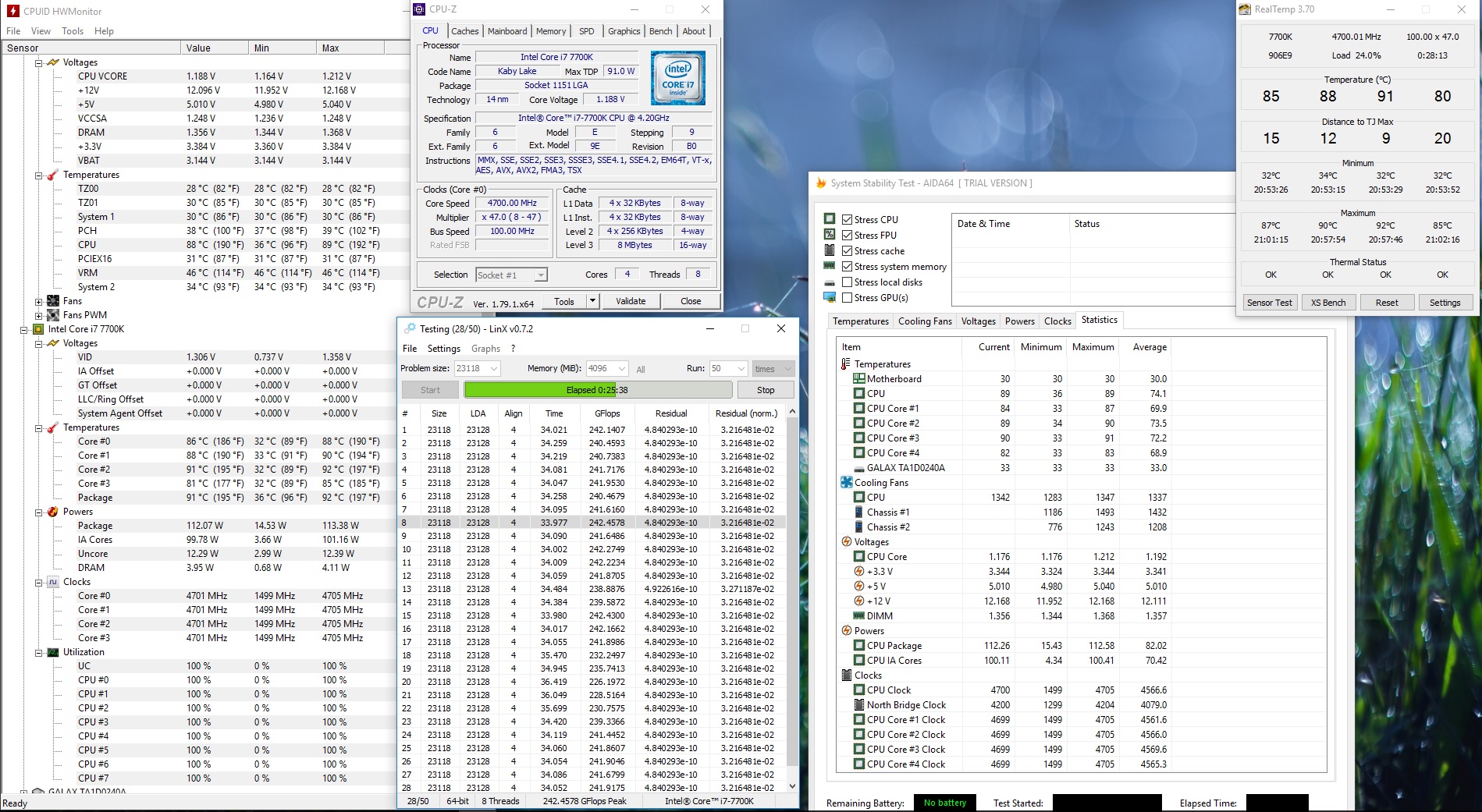
Task: Click the Stress GPU monitor icon
Action: click(830, 297)
